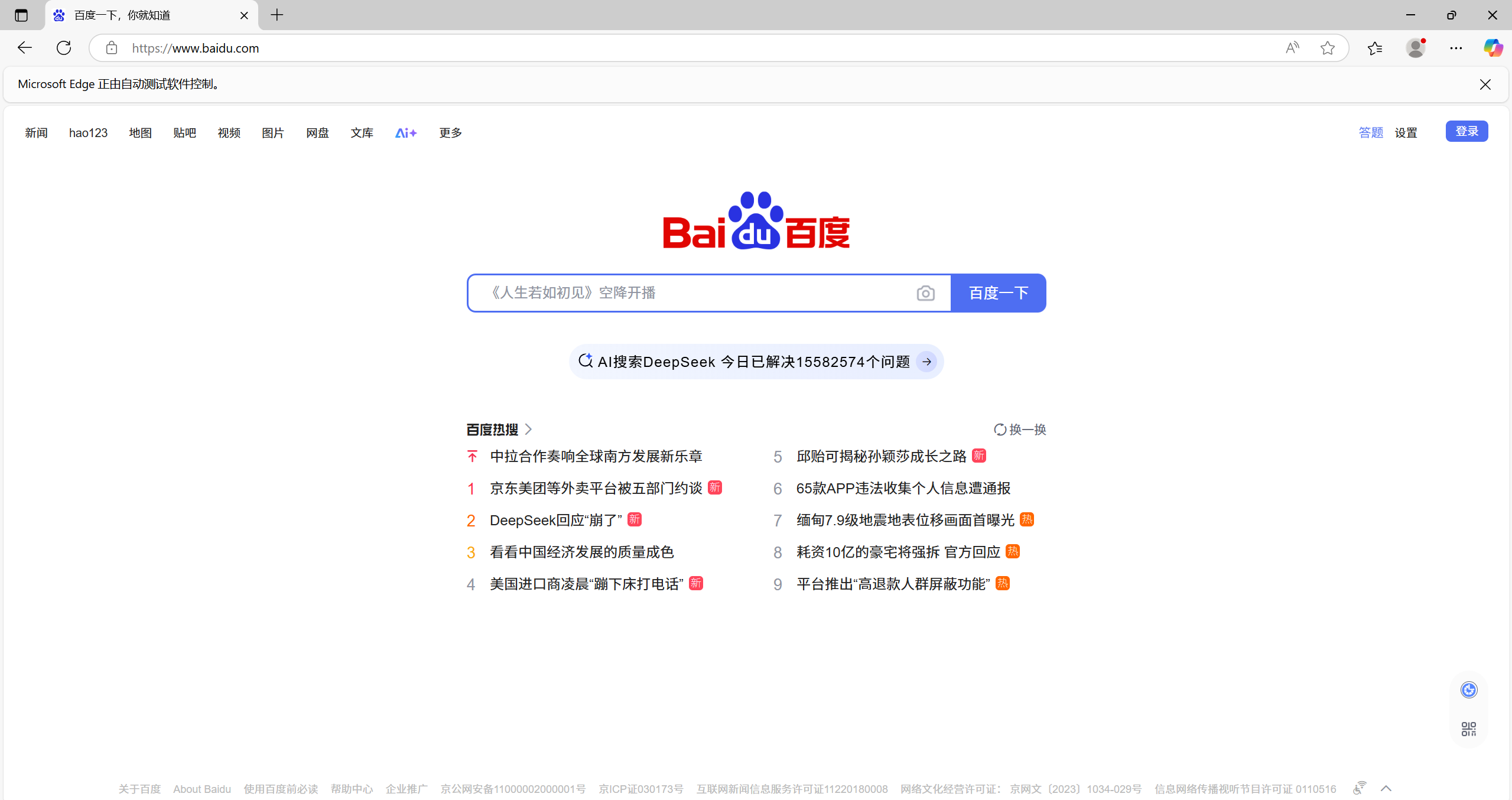Refresh hot searches with 换一换
The width and height of the screenshot is (1512, 800).
click(x=1020, y=430)
